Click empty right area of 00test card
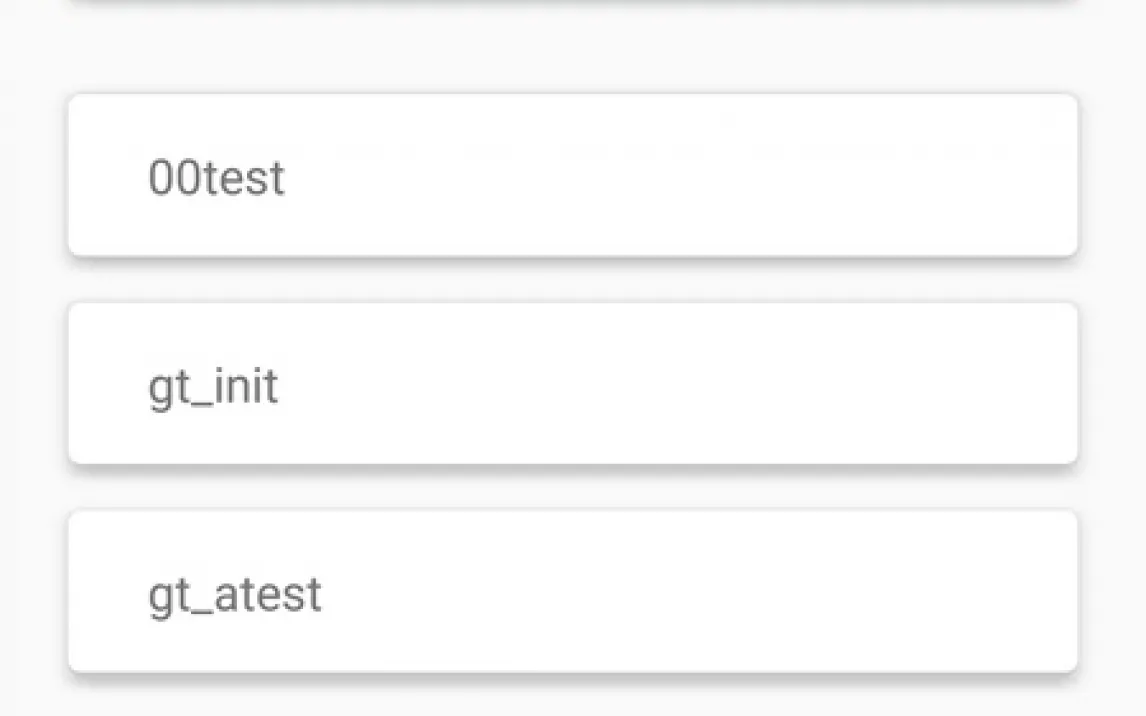The width and height of the screenshot is (1146, 716). (850, 176)
